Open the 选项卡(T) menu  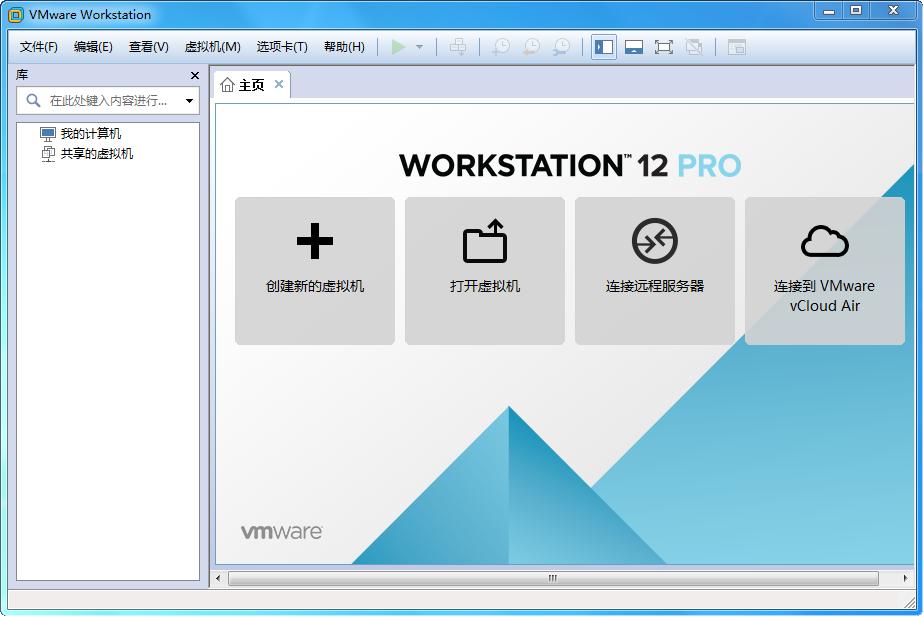click(282, 47)
